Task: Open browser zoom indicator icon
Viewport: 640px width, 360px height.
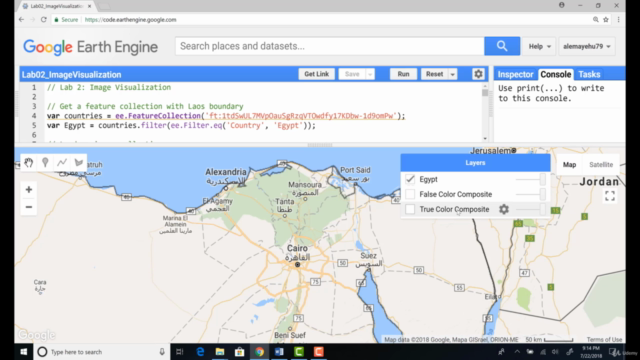Action: [596, 20]
